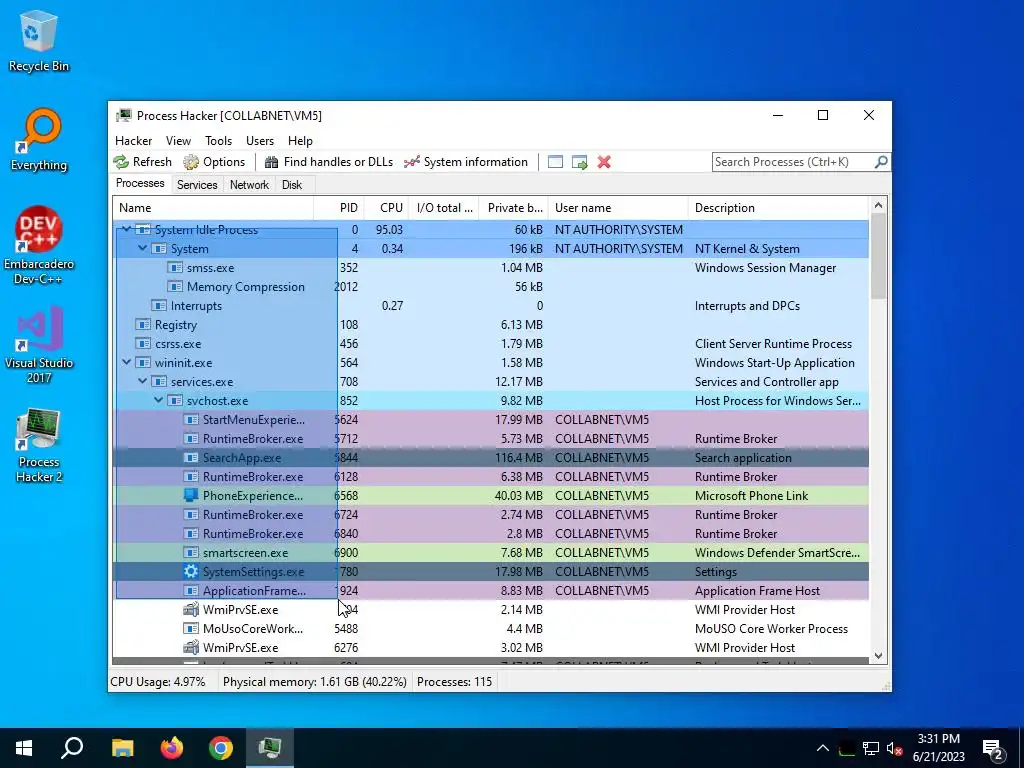Open Process Hacker 2 desktop shortcut

tap(39, 445)
